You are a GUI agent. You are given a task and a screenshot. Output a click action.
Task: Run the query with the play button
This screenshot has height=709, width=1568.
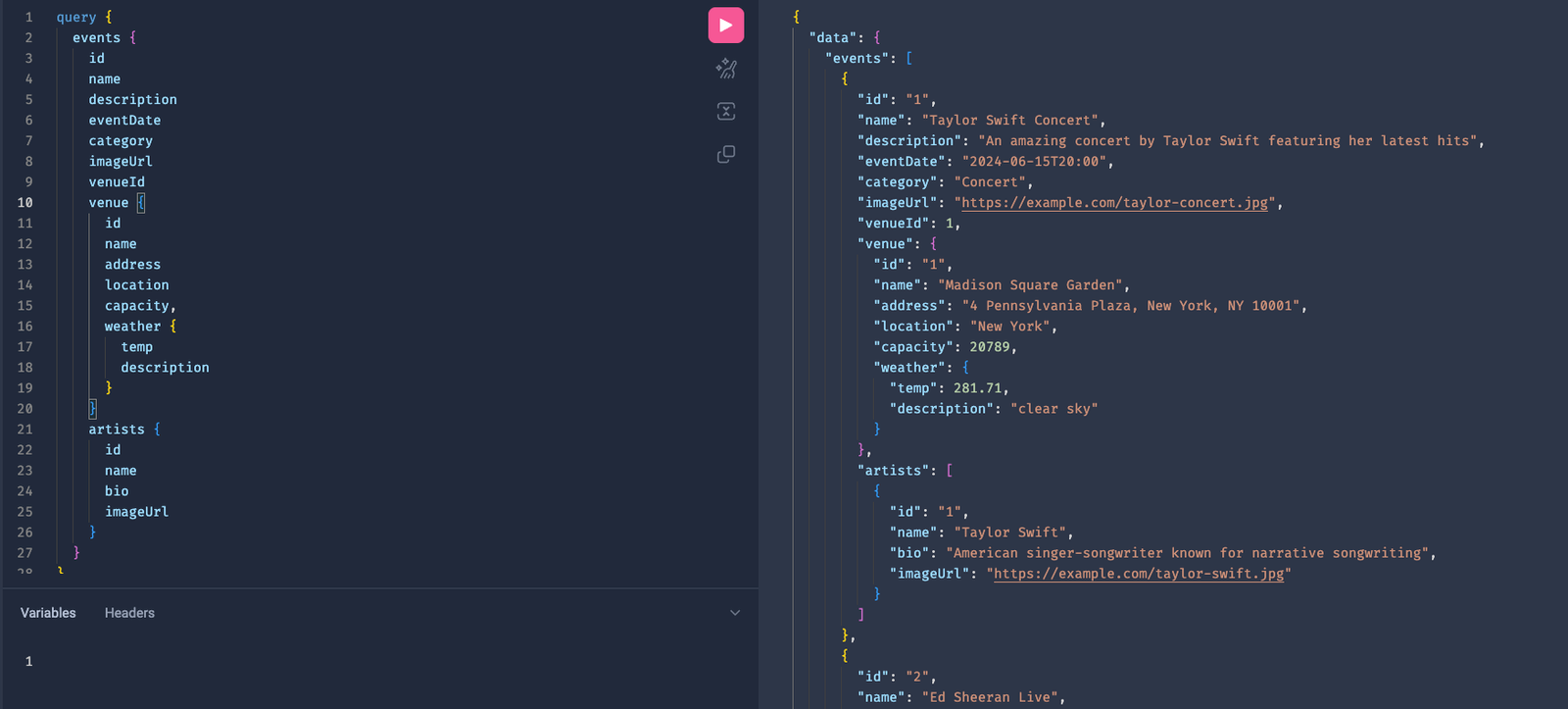click(x=726, y=25)
